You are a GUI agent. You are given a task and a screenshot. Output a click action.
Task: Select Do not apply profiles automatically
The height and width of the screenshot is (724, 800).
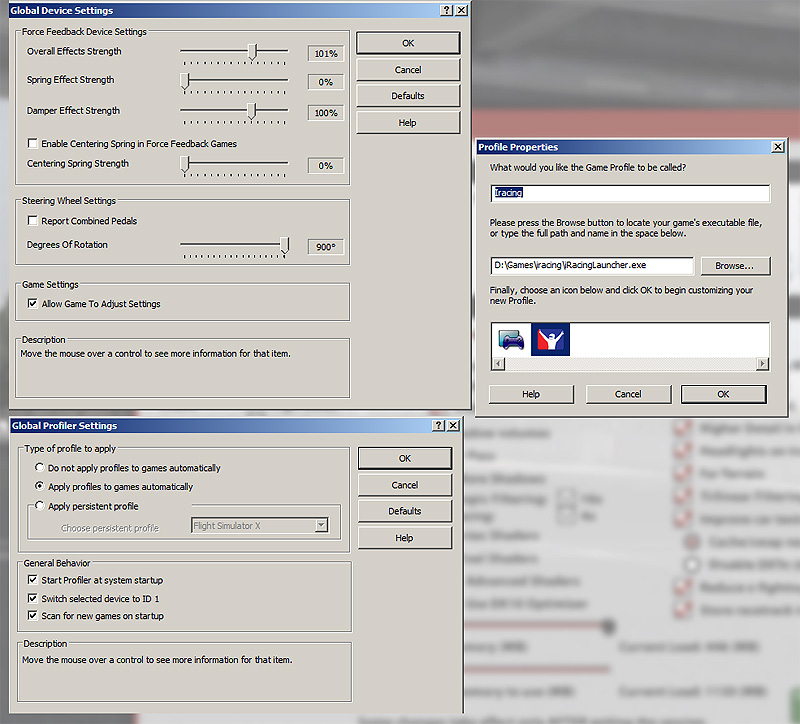pos(39,468)
